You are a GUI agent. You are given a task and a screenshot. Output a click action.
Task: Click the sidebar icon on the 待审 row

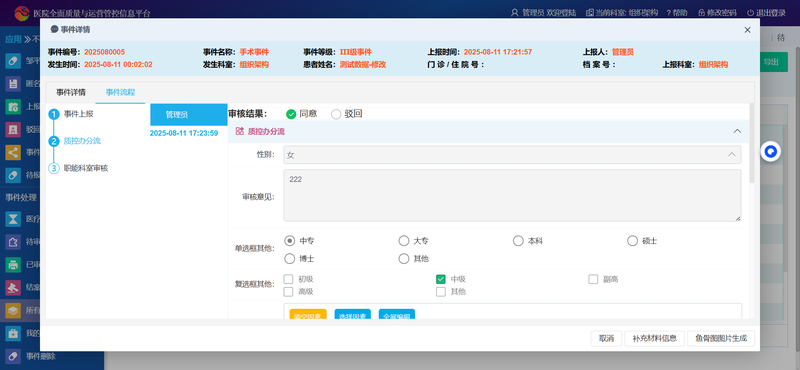coord(13,241)
